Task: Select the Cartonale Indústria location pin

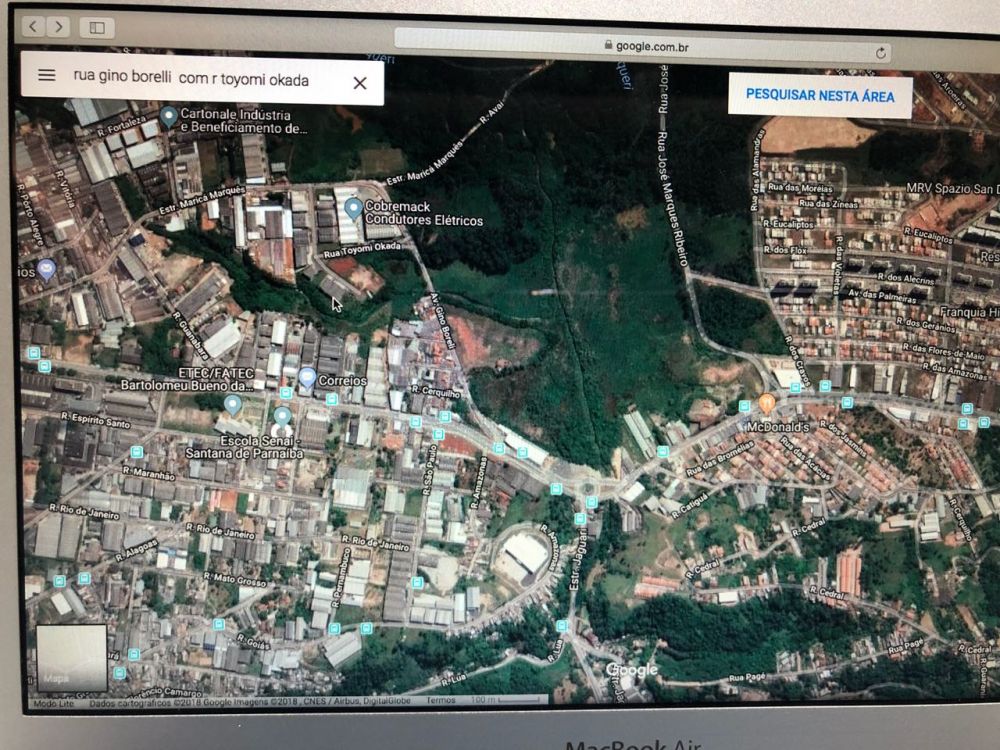Action: point(169,117)
